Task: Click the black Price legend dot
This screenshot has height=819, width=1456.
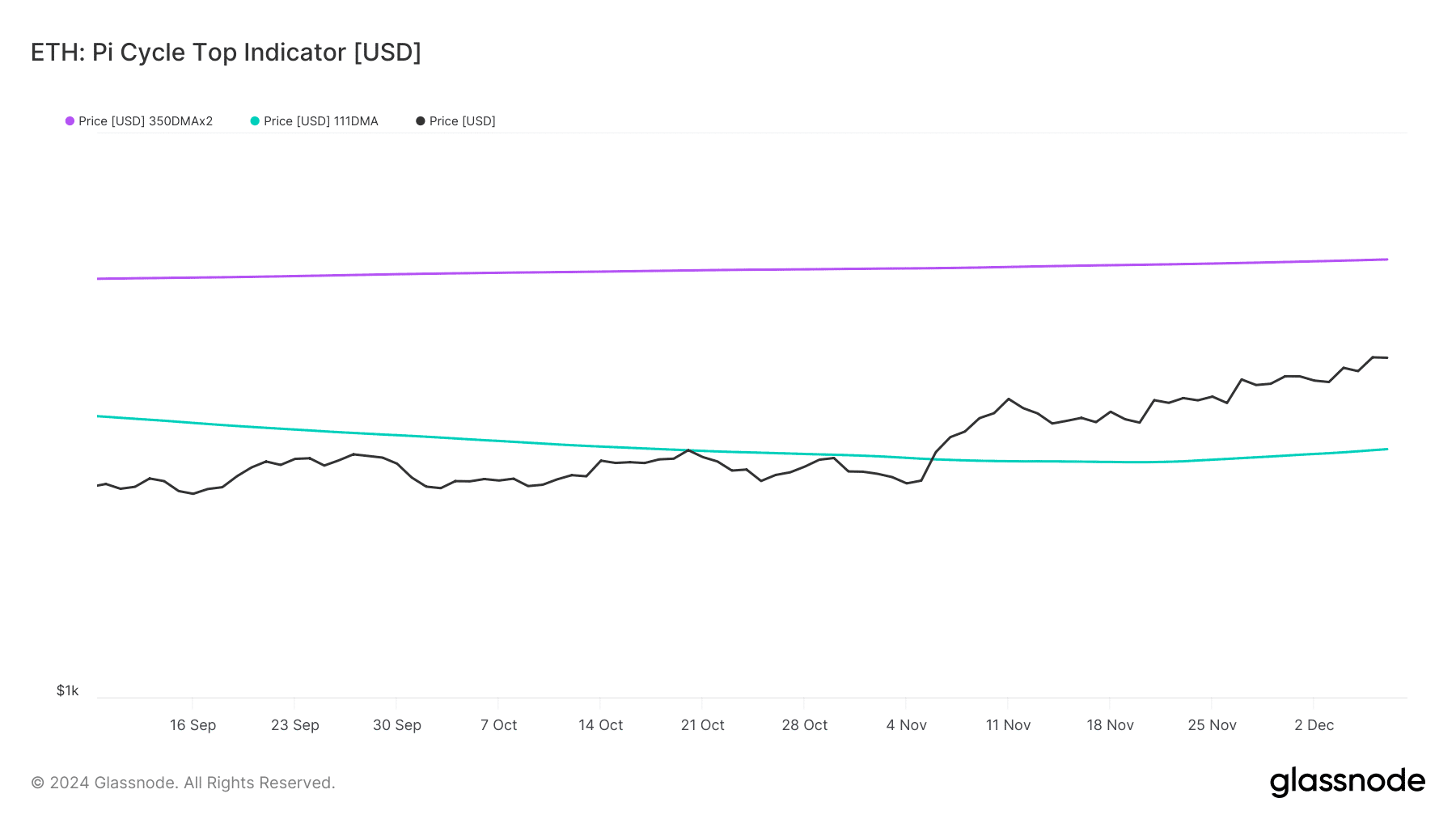Action: pos(421,121)
